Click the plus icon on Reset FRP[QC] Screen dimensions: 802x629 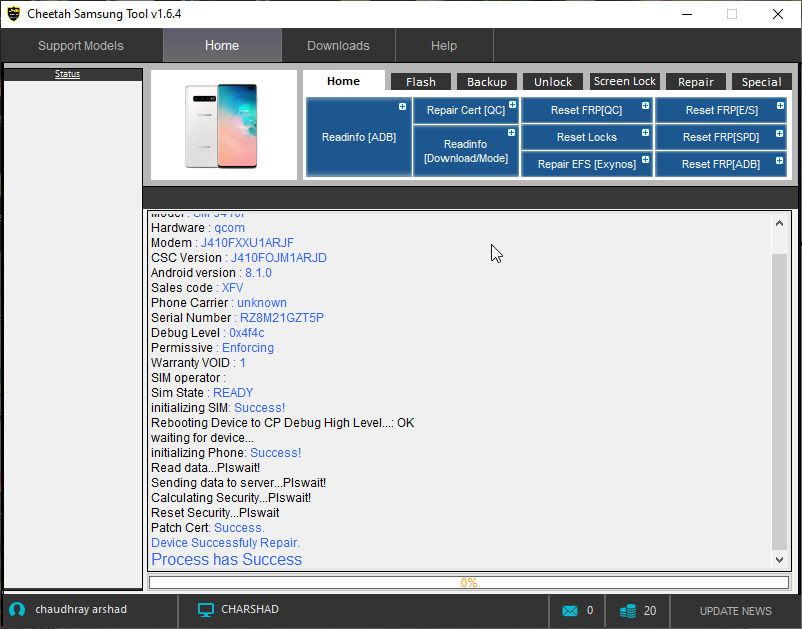(645, 105)
